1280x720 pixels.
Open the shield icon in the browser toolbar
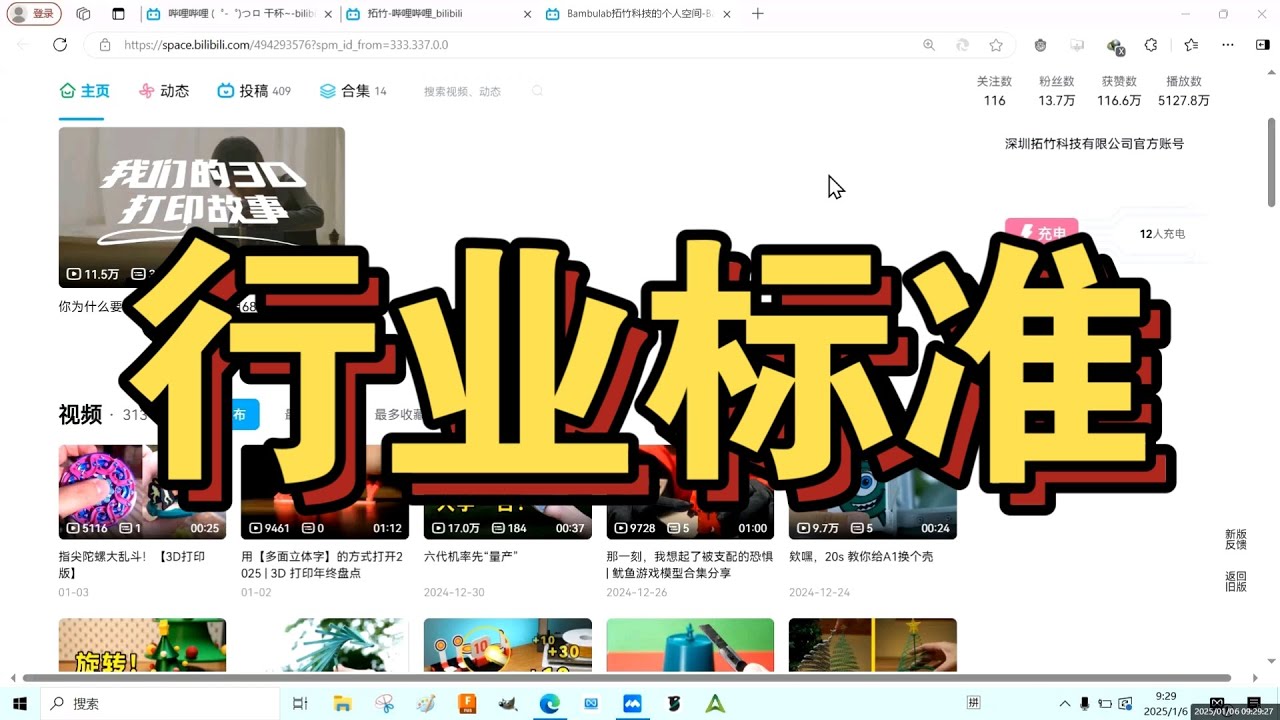pyautogui.click(x=1040, y=45)
